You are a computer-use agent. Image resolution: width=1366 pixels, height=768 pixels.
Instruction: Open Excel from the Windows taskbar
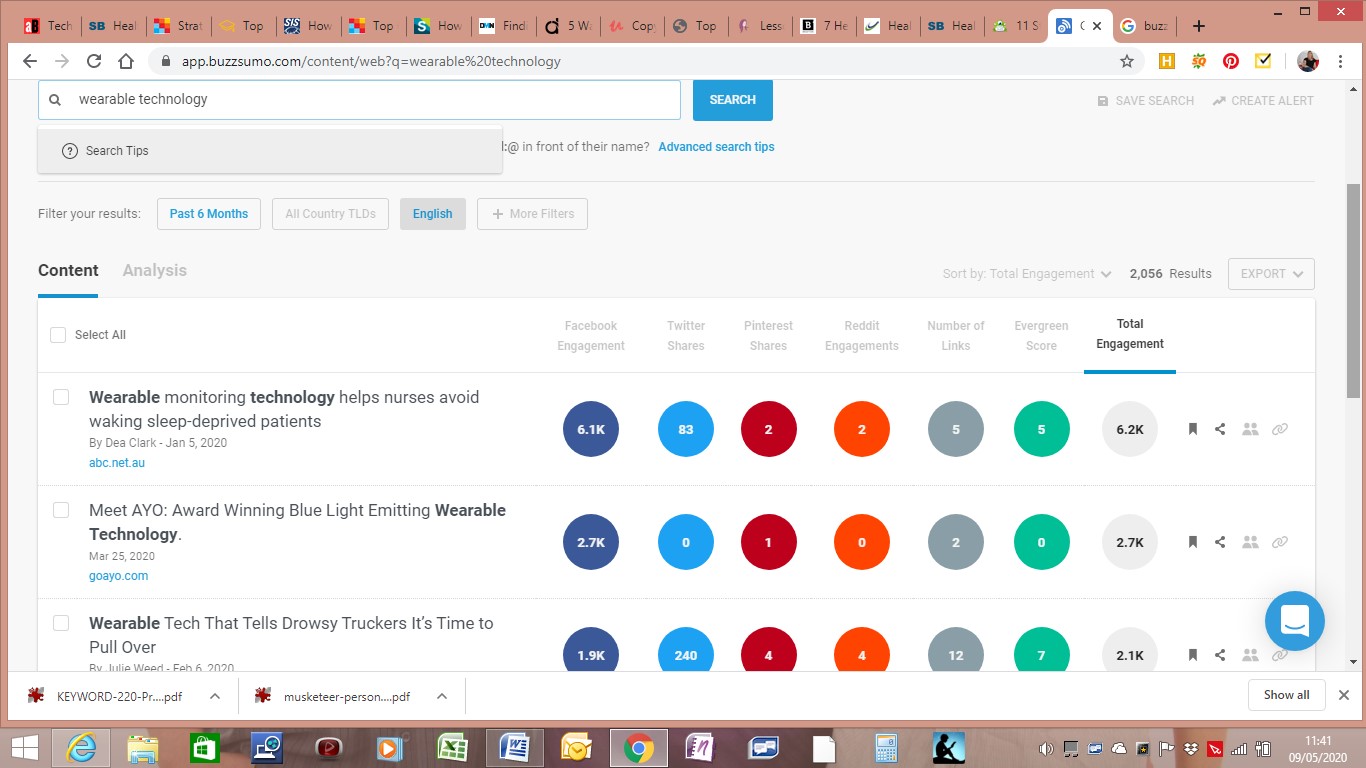453,747
